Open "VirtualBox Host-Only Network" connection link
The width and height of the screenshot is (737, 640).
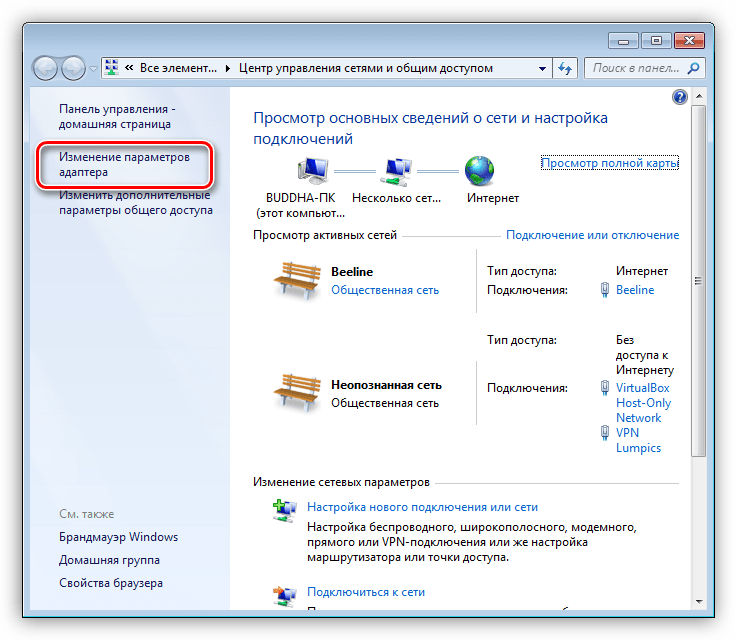point(643,403)
